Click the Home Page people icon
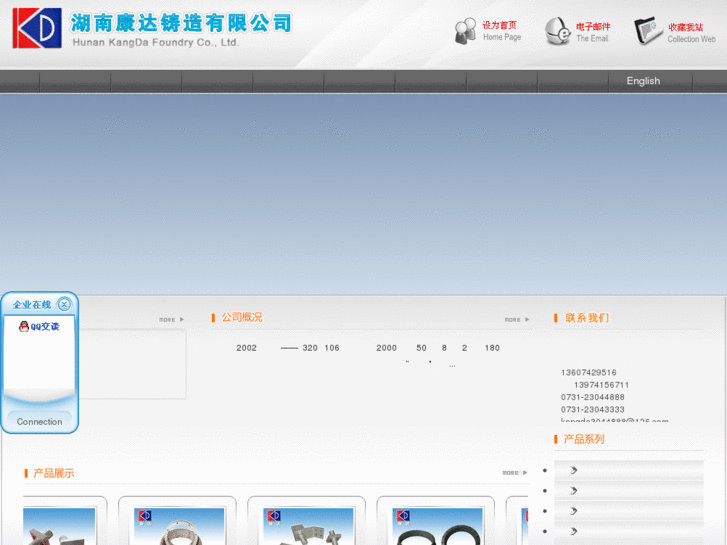727x545 pixels. tap(465, 31)
